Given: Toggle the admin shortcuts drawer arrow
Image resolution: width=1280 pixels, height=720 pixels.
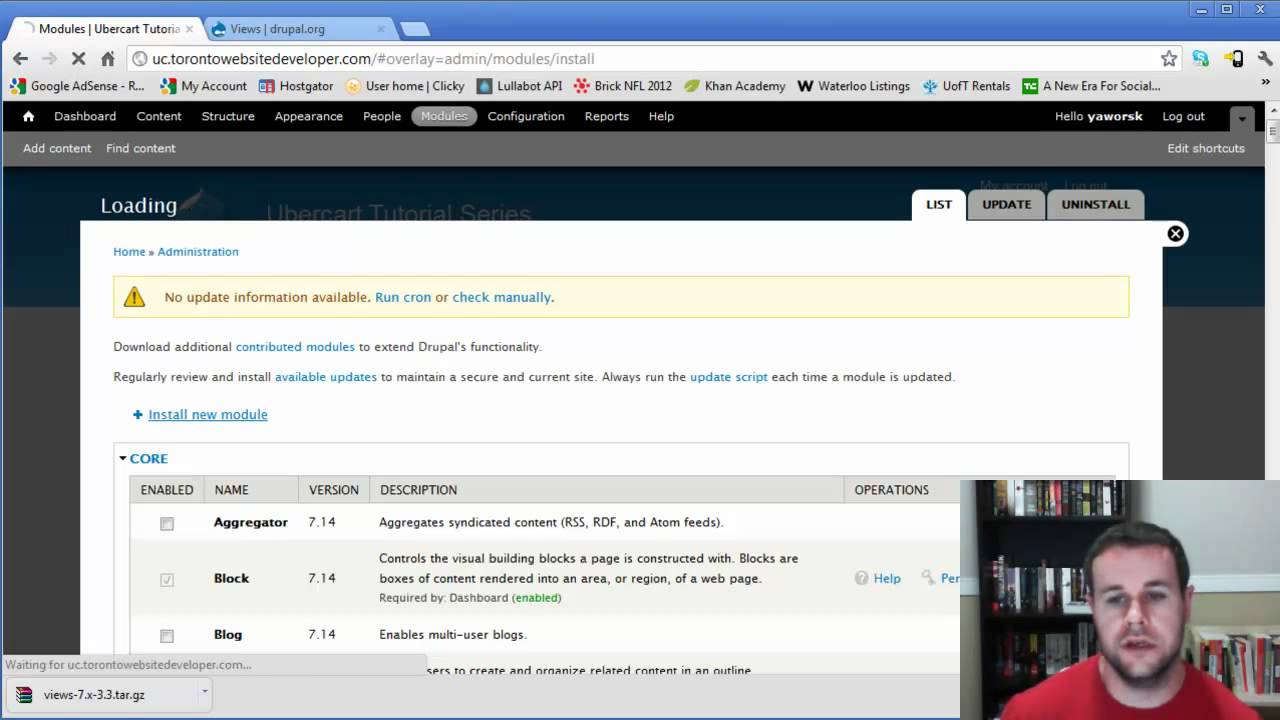Looking at the screenshot, I should coord(1242,117).
